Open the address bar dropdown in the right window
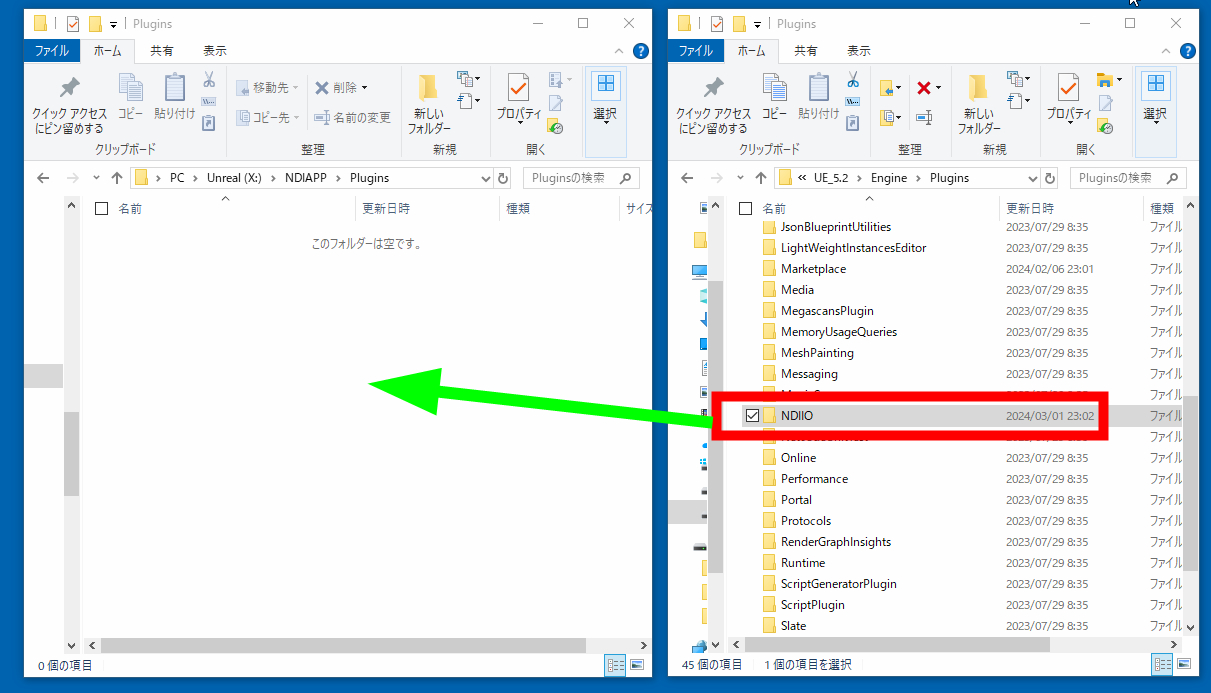The height and width of the screenshot is (693, 1211). click(1033, 178)
